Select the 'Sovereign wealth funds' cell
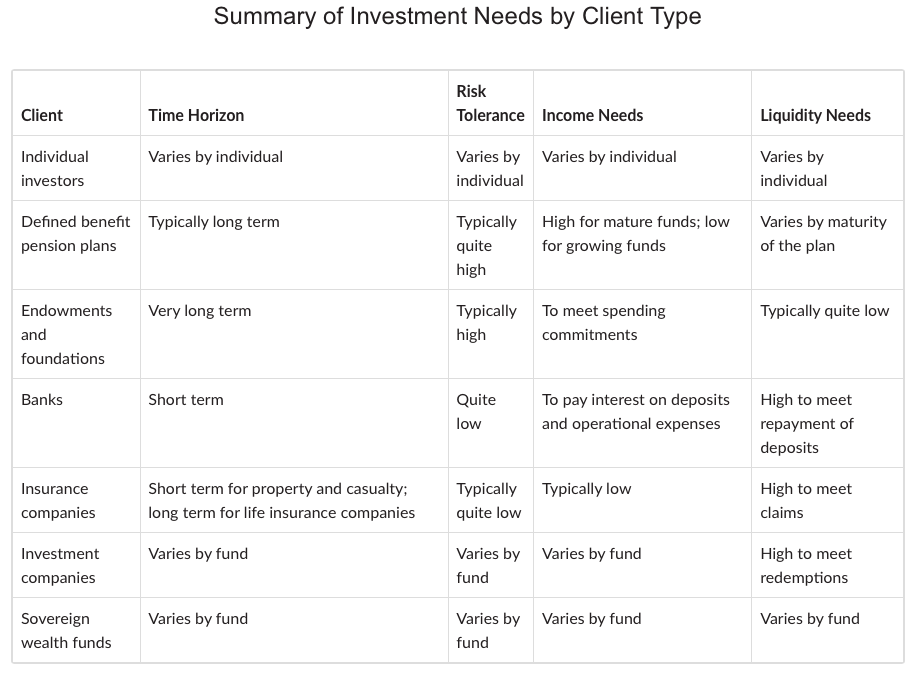Screen dimensions: 916x675 66,630
